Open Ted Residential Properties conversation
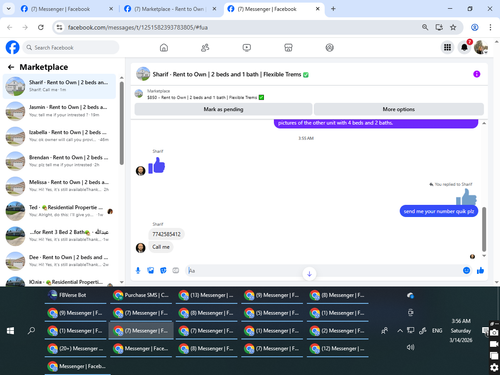The image size is (500, 375). [x=59, y=211]
